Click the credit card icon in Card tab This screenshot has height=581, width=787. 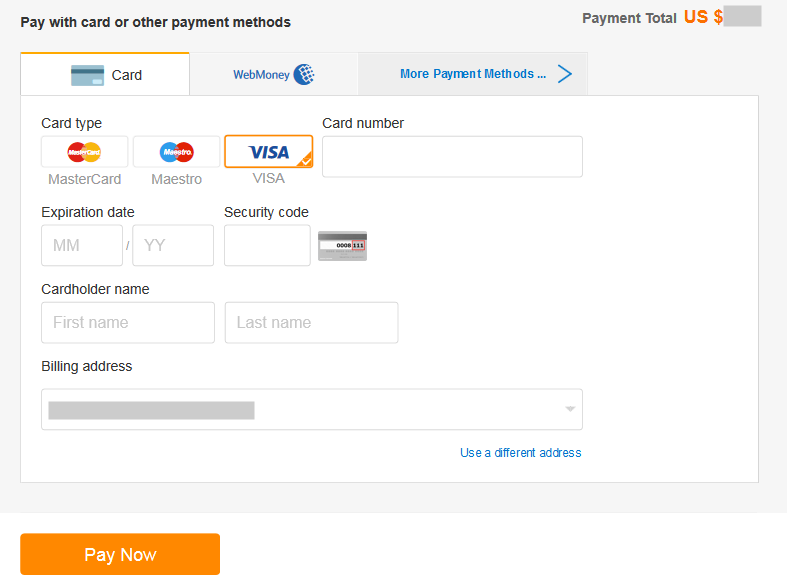pyautogui.click(x=87, y=75)
